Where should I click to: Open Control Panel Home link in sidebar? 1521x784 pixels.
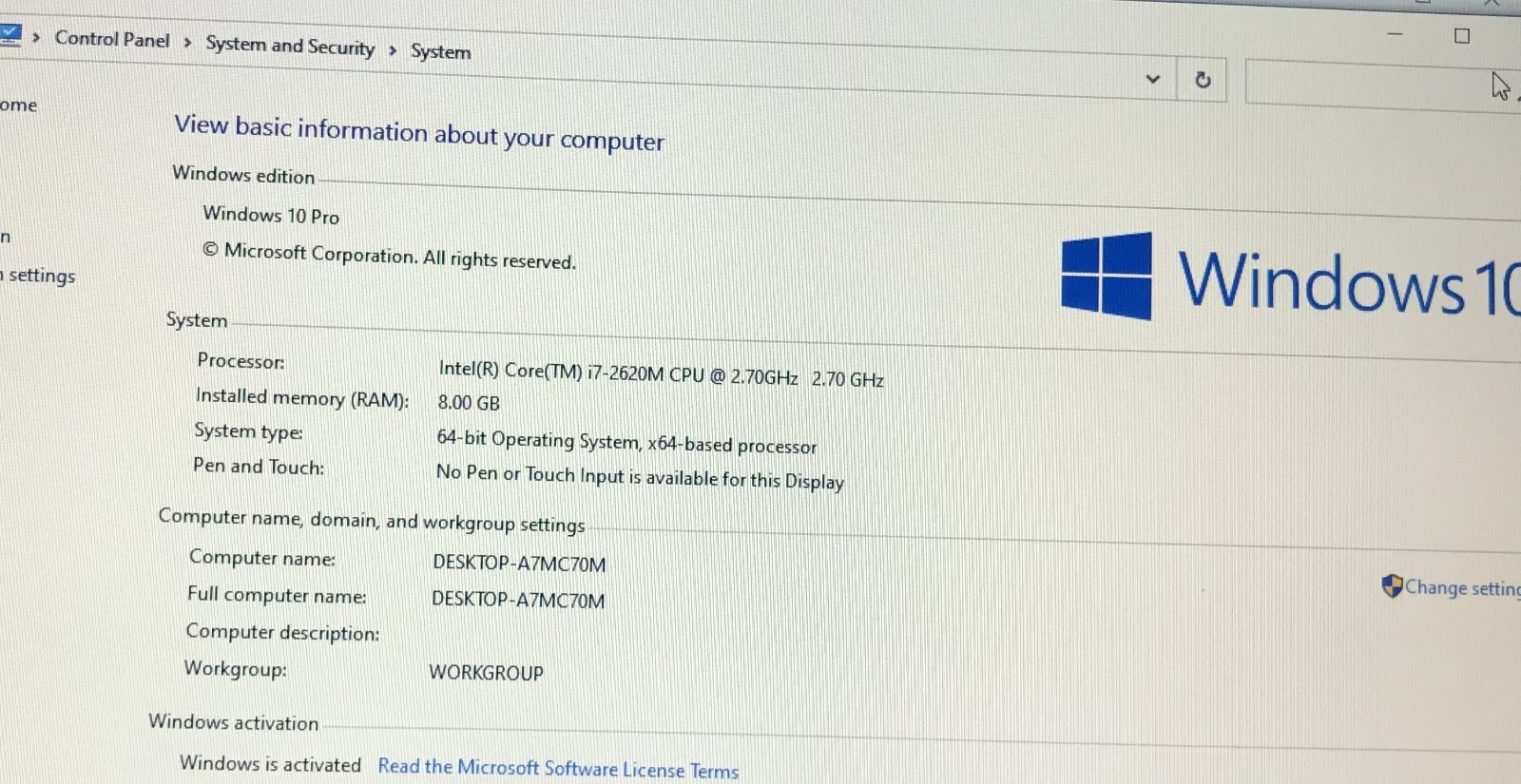click(x=18, y=105)
